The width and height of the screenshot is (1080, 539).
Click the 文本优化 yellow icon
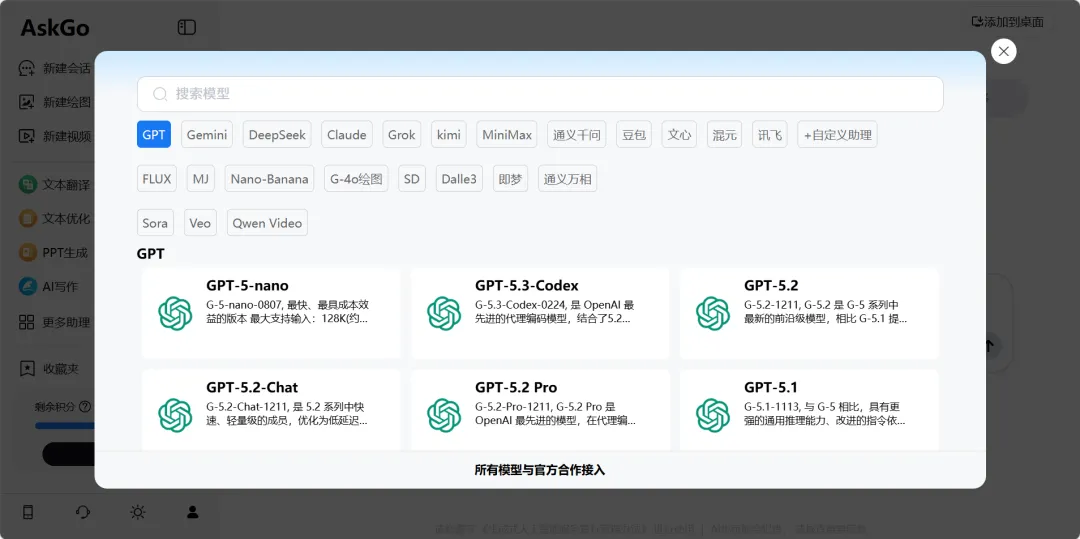[28, 219]
